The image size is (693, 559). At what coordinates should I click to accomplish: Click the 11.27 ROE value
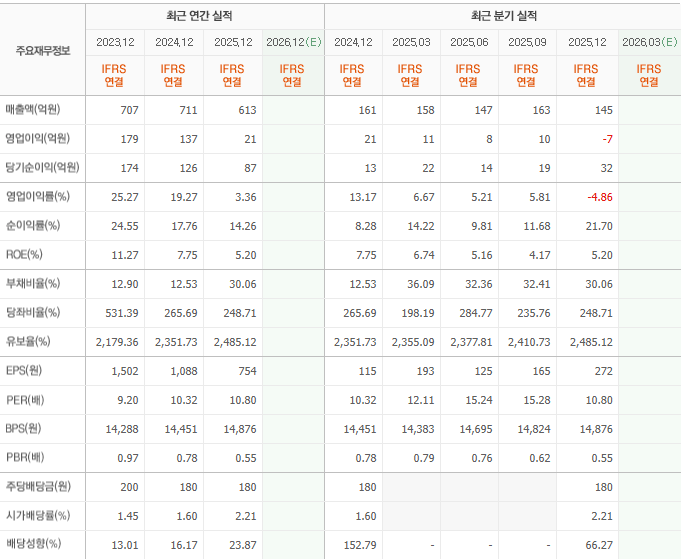pos(125,255)
